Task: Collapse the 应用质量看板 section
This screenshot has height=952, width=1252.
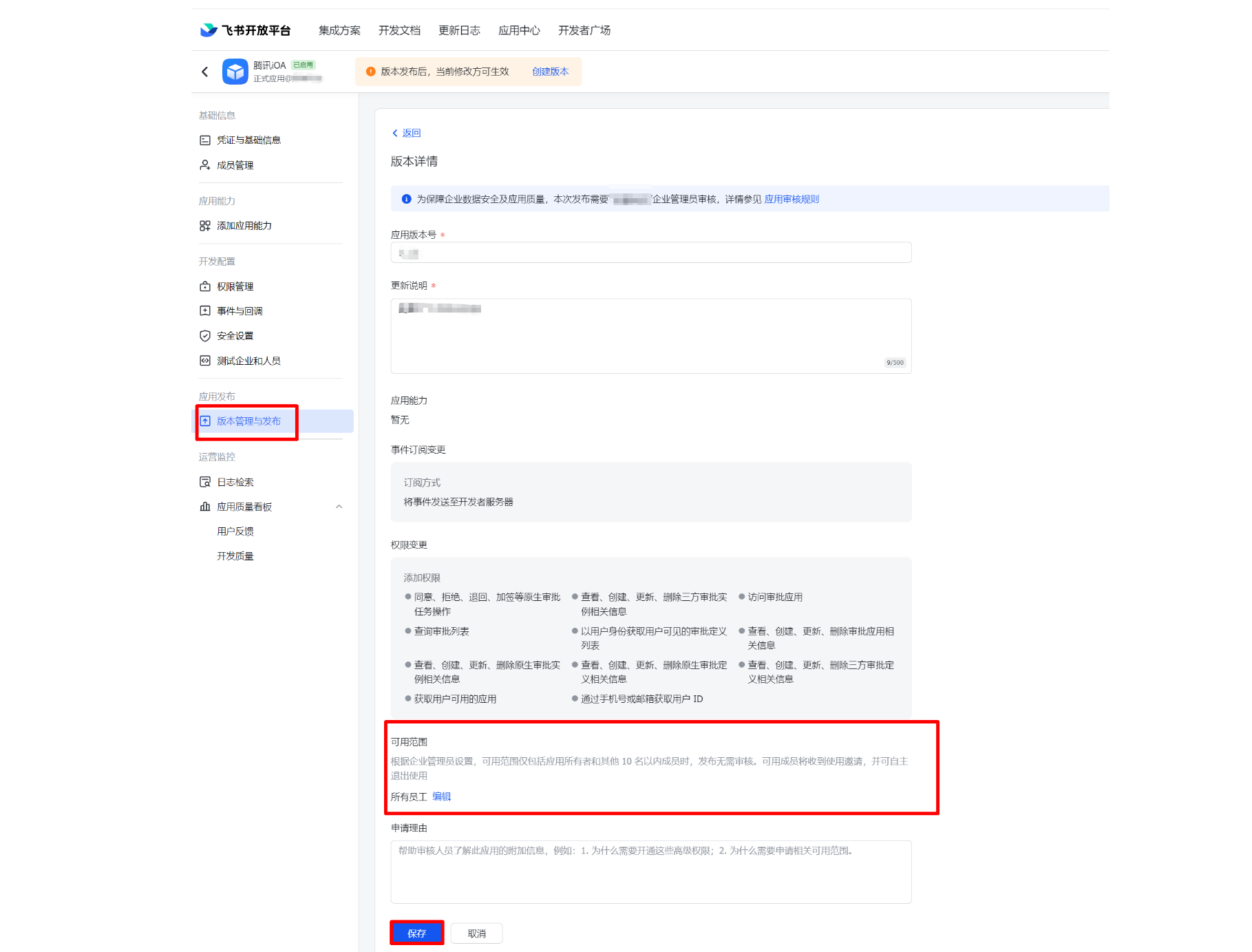Action: coord(339,507)
